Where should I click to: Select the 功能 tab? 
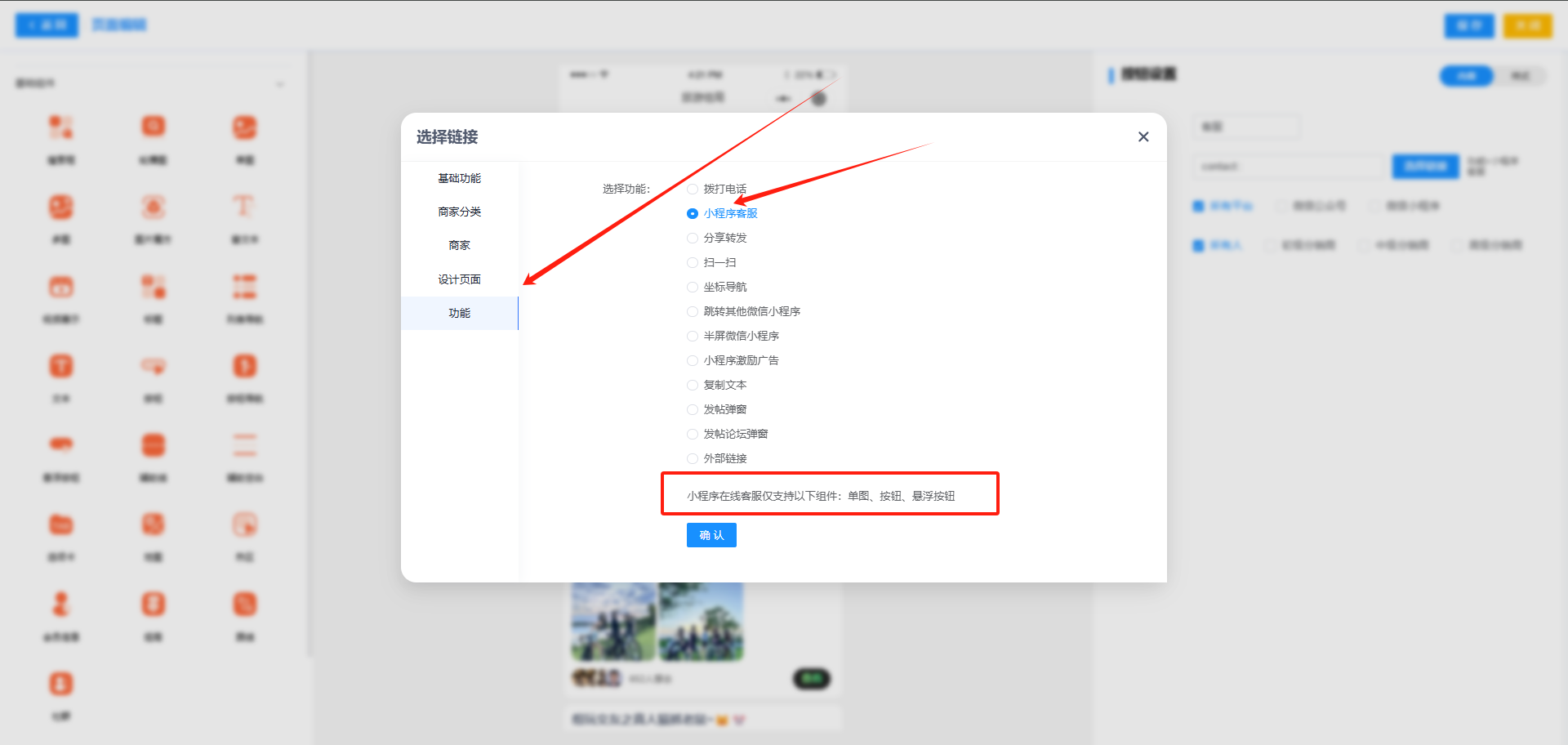pos(459,313)
